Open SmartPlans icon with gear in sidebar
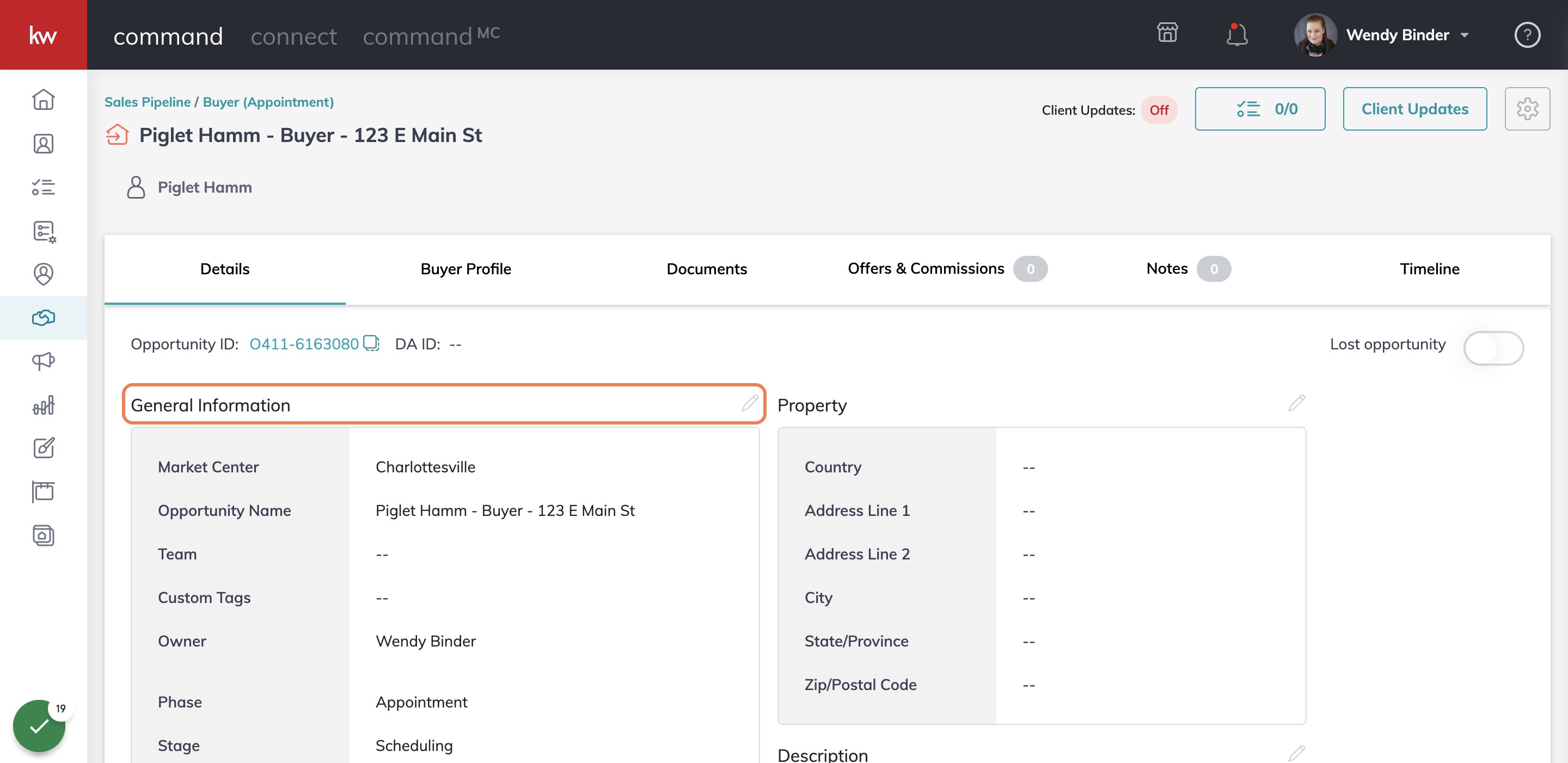 (44, 231)
